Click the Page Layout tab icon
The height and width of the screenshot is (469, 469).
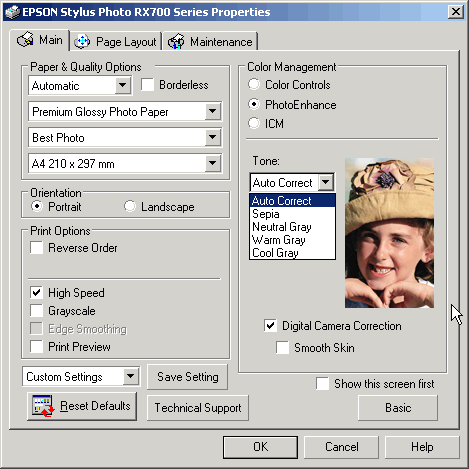point(82,41)
